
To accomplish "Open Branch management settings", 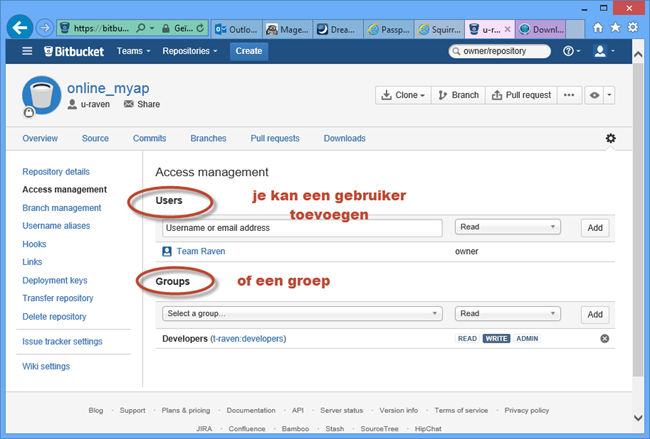I will click(x=62, y=208).
